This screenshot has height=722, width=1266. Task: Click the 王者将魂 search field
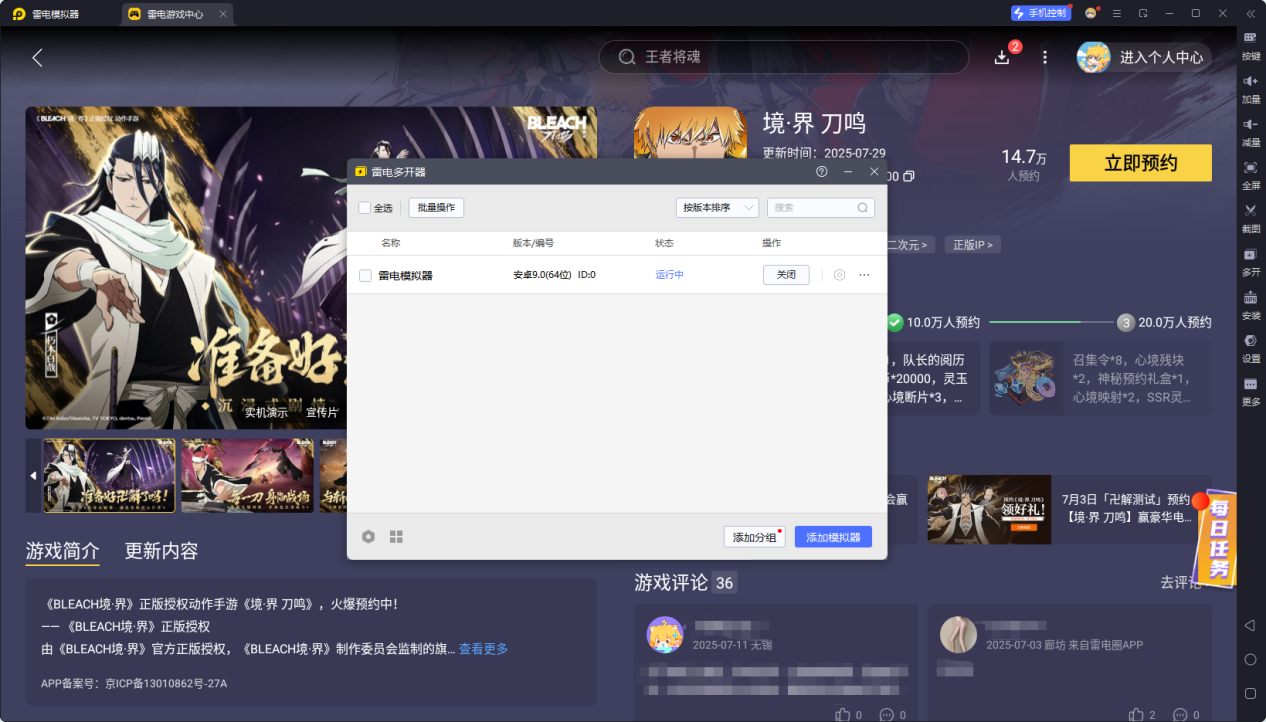click(x=783, y=57)
